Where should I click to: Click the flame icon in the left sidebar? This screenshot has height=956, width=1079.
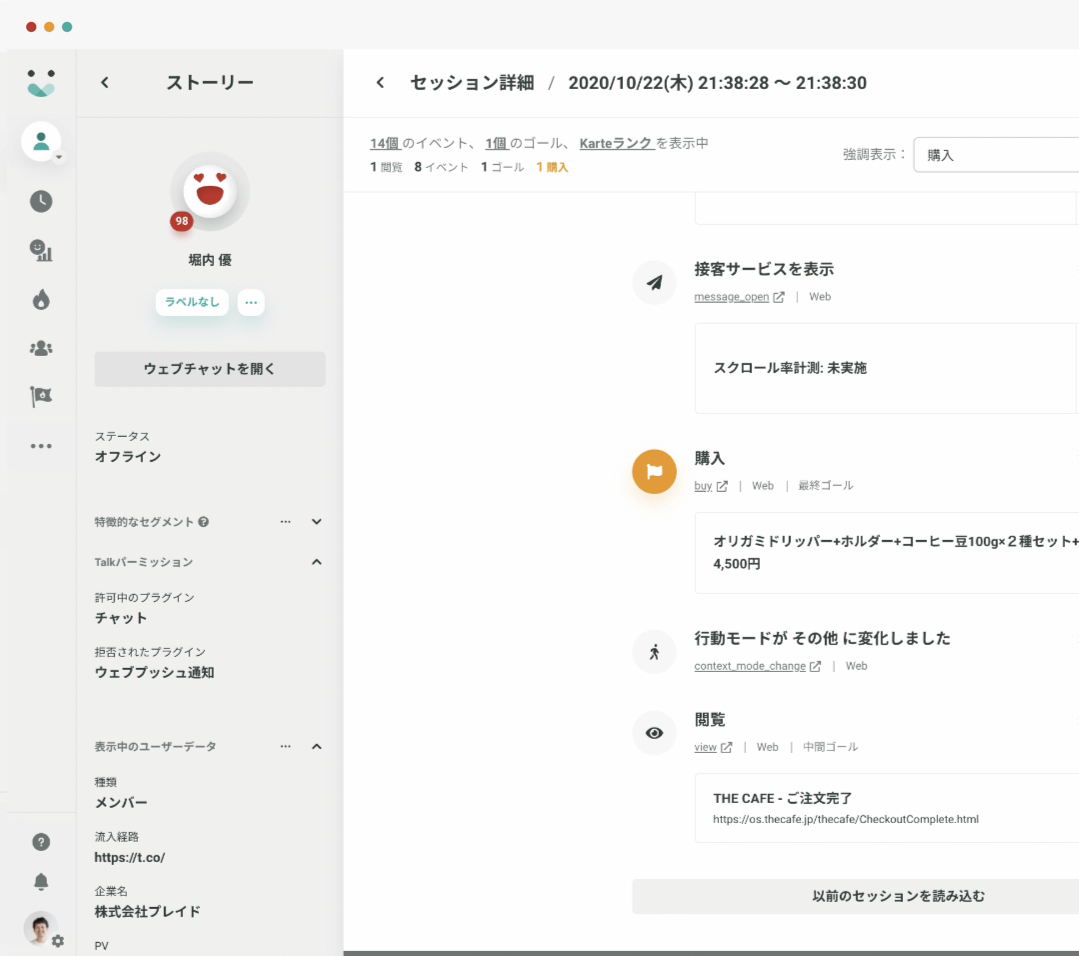coord(40,299)
